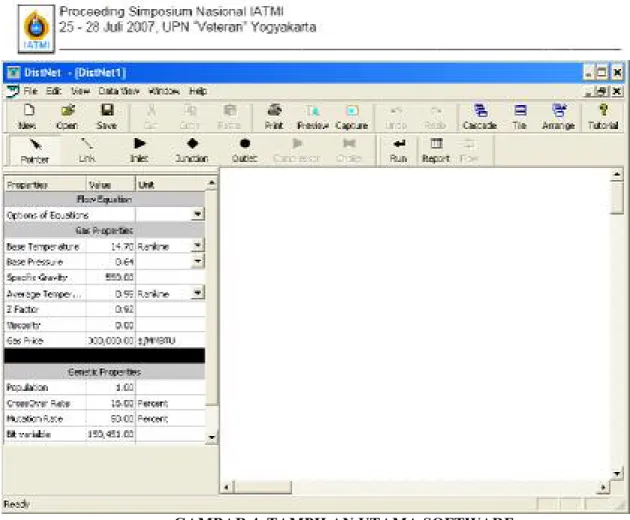
Task: Open the Average Temperature unit dropdown
Action: [197, 293]
